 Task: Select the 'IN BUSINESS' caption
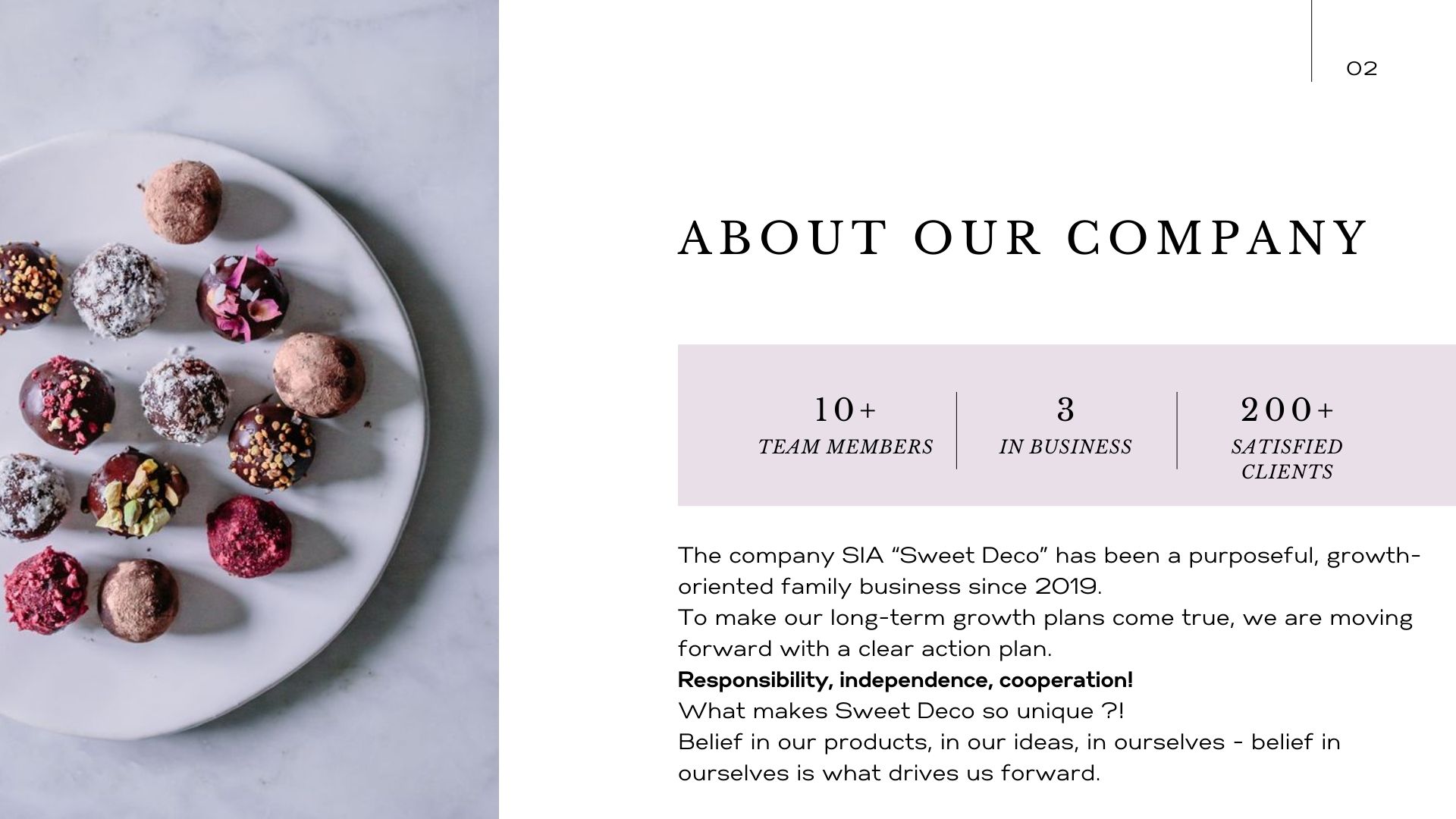[1065, 447]
